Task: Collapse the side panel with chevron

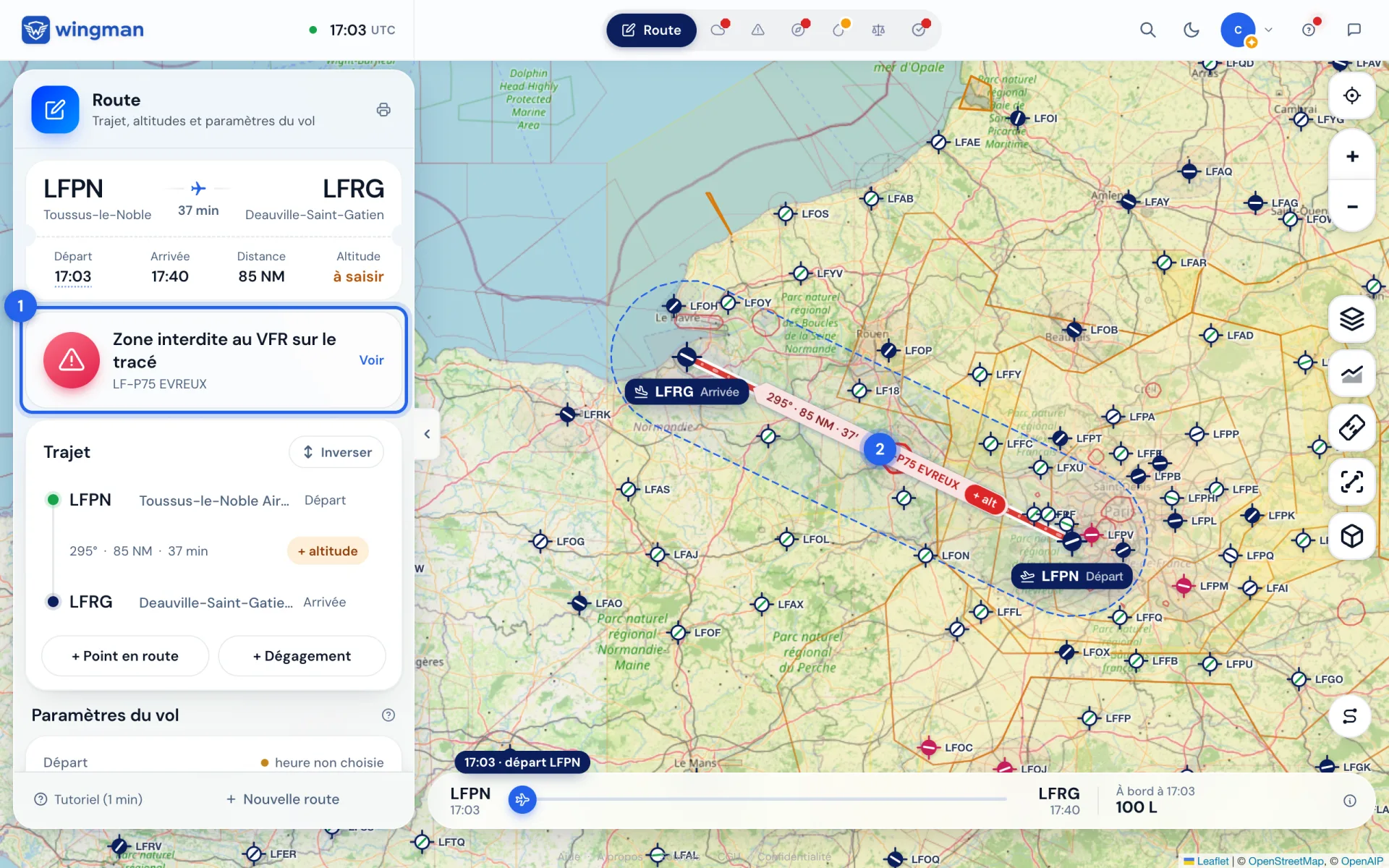Action: [427, 434]
